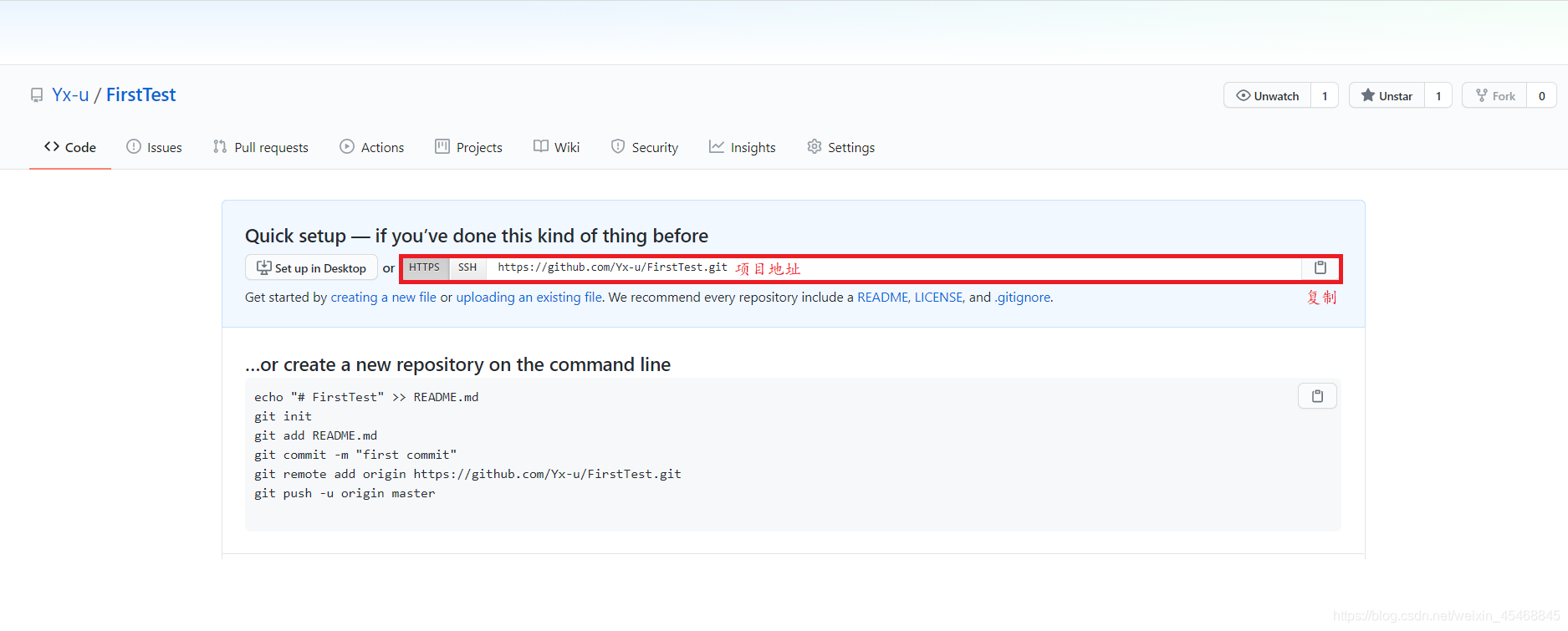This screenshot has height=631, width=1568.
Task: Click '...or create a new repository' heading
Action: pos(457,364)
